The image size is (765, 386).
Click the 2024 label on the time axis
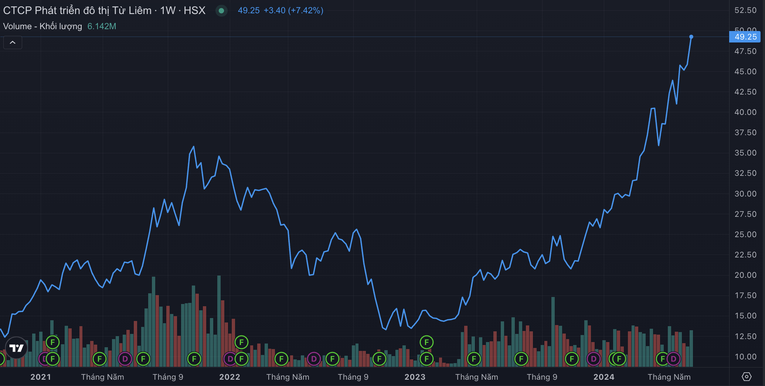tap(604, 377)
